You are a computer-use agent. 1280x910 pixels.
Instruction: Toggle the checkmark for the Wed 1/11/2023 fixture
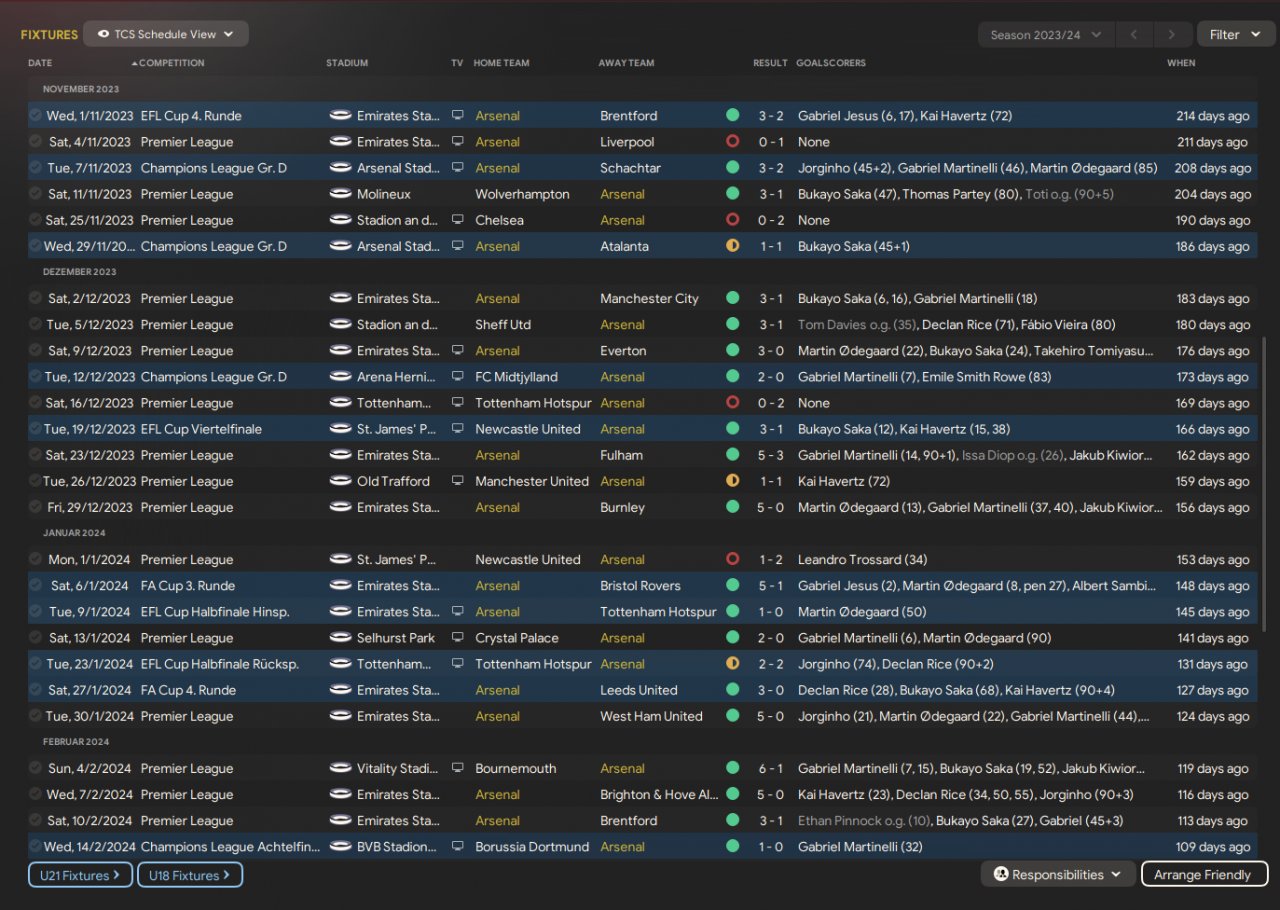36,116
